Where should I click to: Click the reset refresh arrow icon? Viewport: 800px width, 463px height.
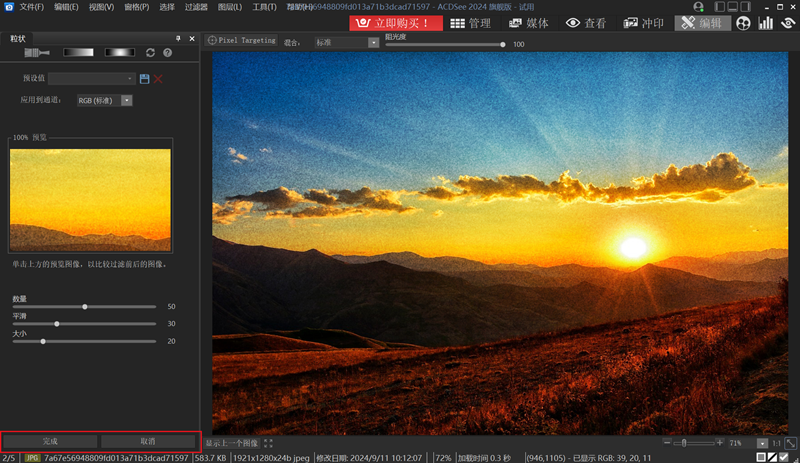pyautogui.click(x=151, y=52)
